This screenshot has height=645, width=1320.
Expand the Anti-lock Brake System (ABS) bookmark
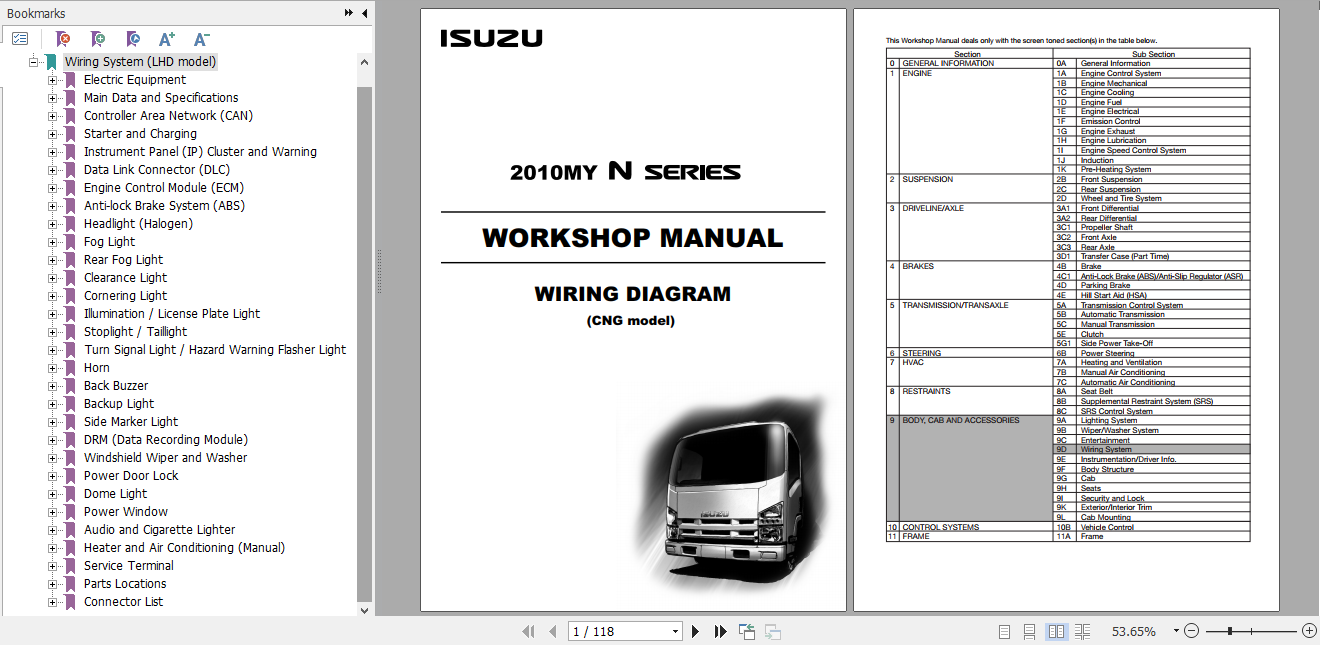(52, 206)
